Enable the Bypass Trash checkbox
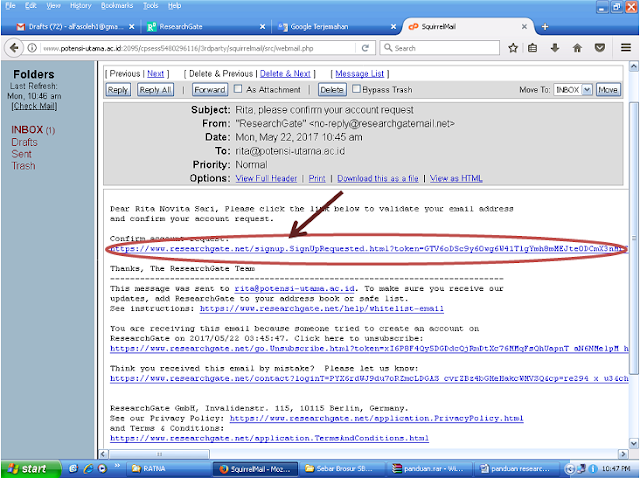This screenshot has height=478, width=640. click(356, 89)
